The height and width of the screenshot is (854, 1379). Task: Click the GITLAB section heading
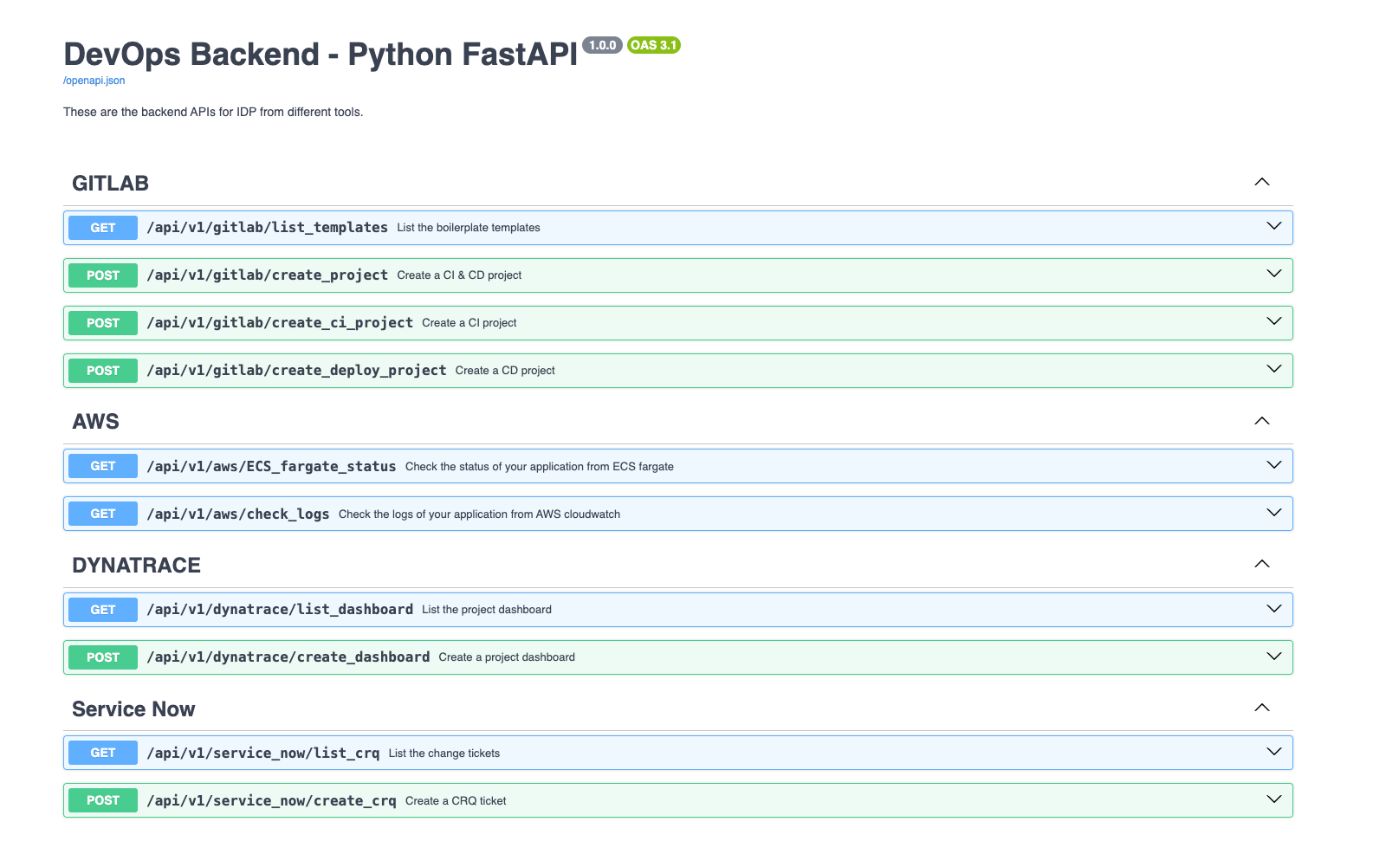coord(110,183)
